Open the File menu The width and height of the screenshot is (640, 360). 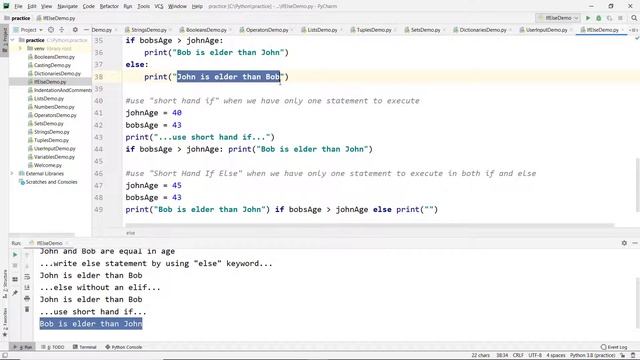point(18,6)
